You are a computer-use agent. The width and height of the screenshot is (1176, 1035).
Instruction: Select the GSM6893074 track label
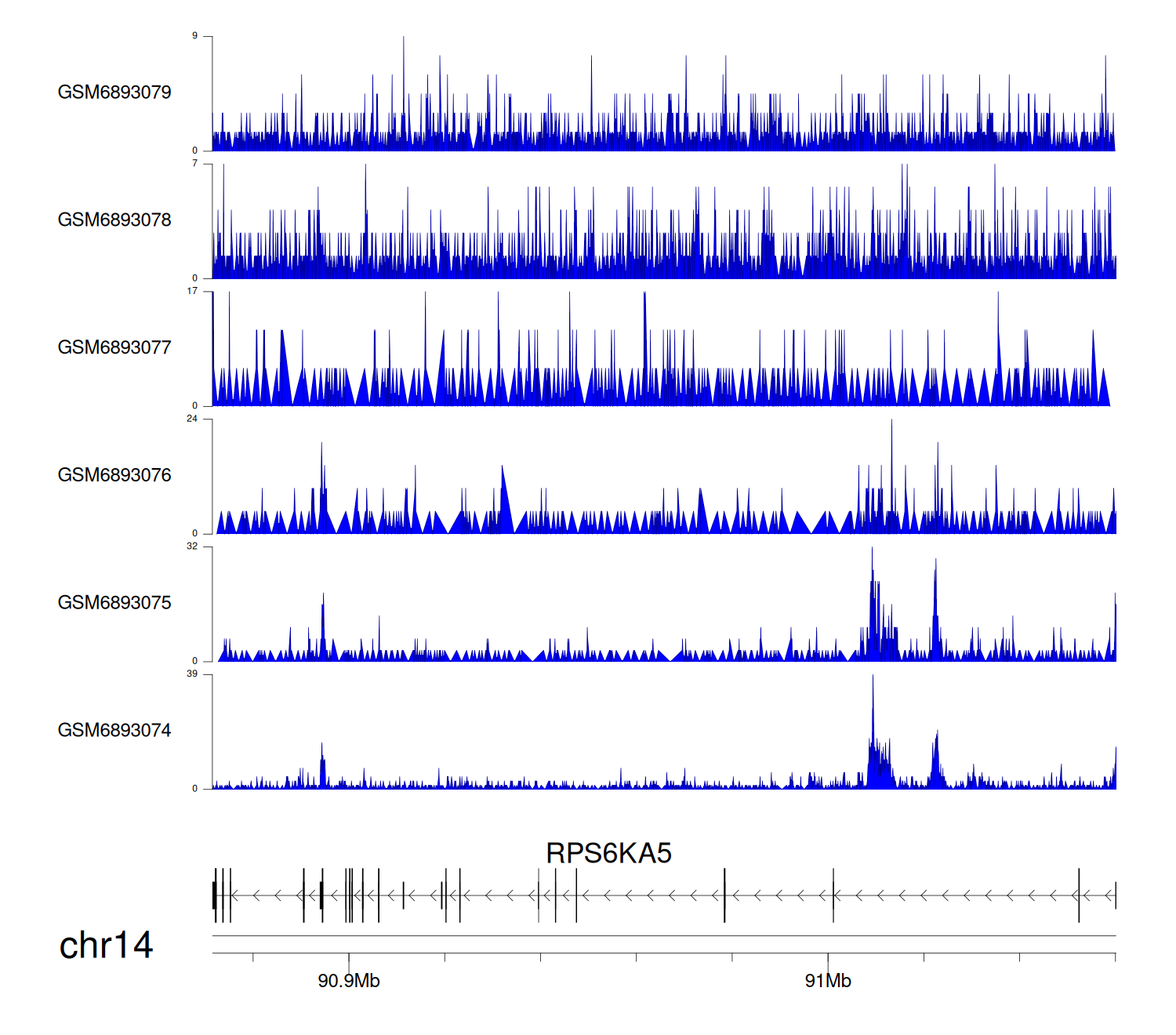114,731
